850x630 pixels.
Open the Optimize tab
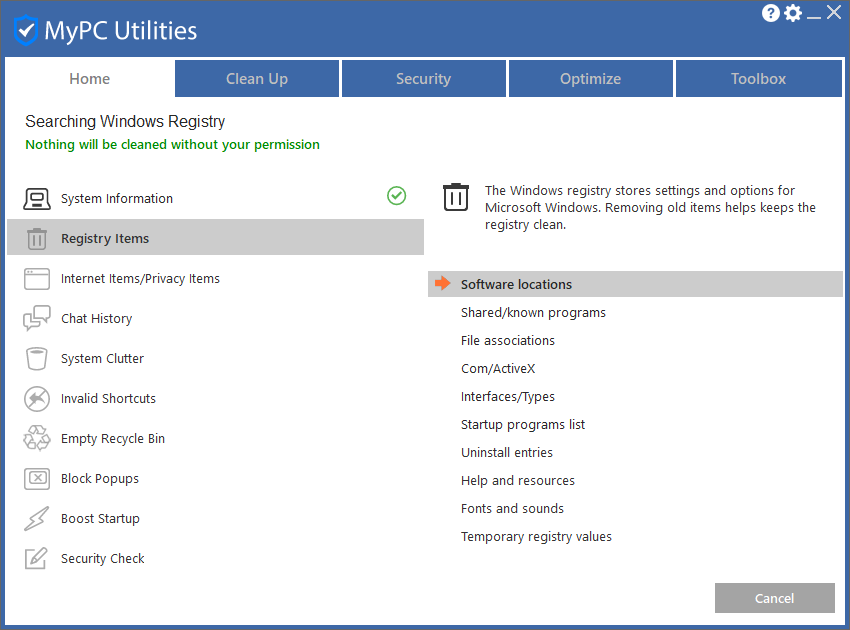(x=591, y=79)
